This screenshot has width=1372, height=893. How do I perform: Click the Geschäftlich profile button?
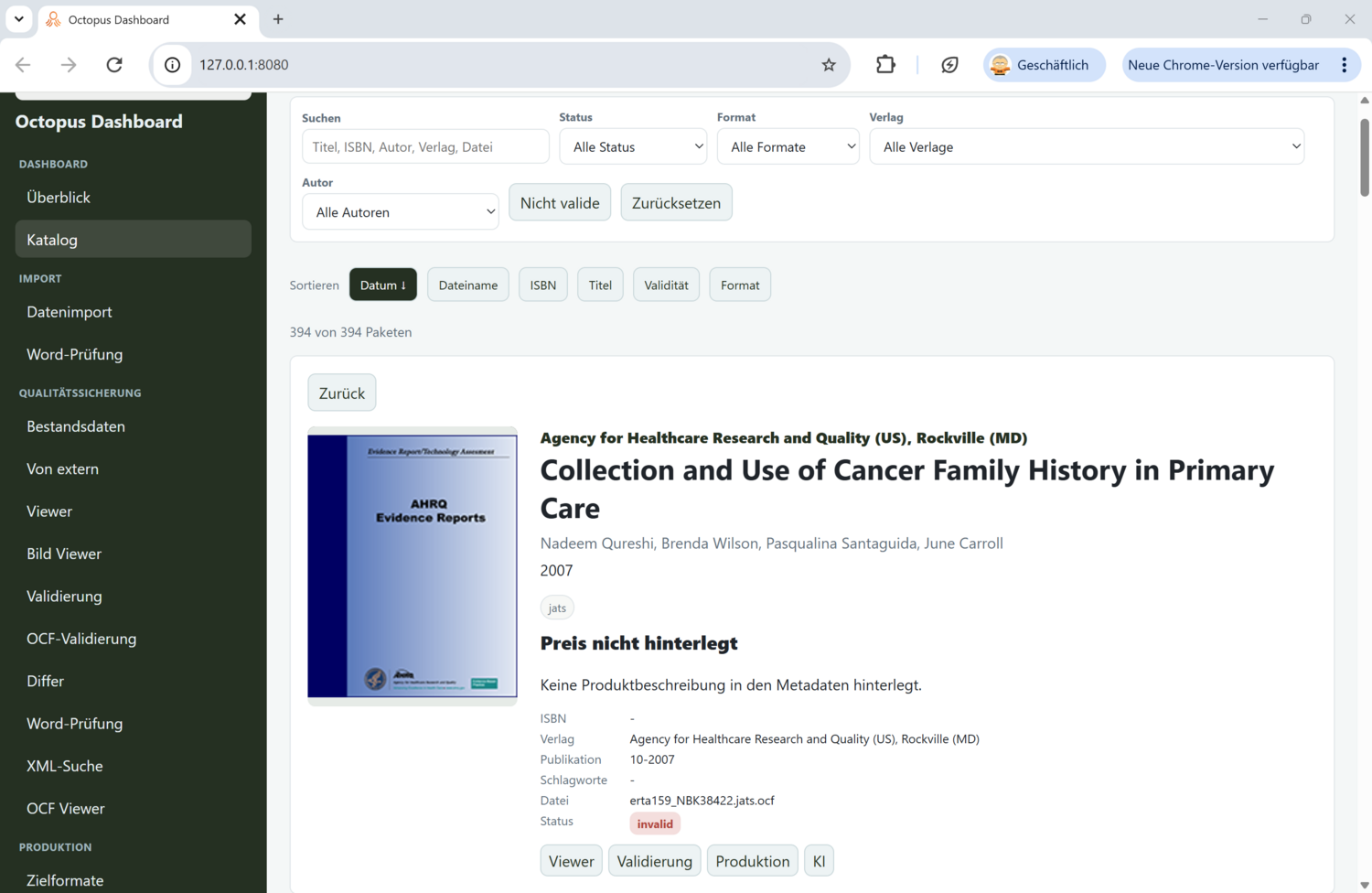click(x=1044, y=65)
